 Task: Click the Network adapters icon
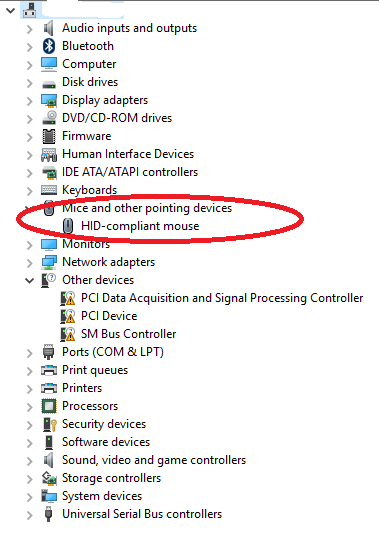tap(49, 262)
